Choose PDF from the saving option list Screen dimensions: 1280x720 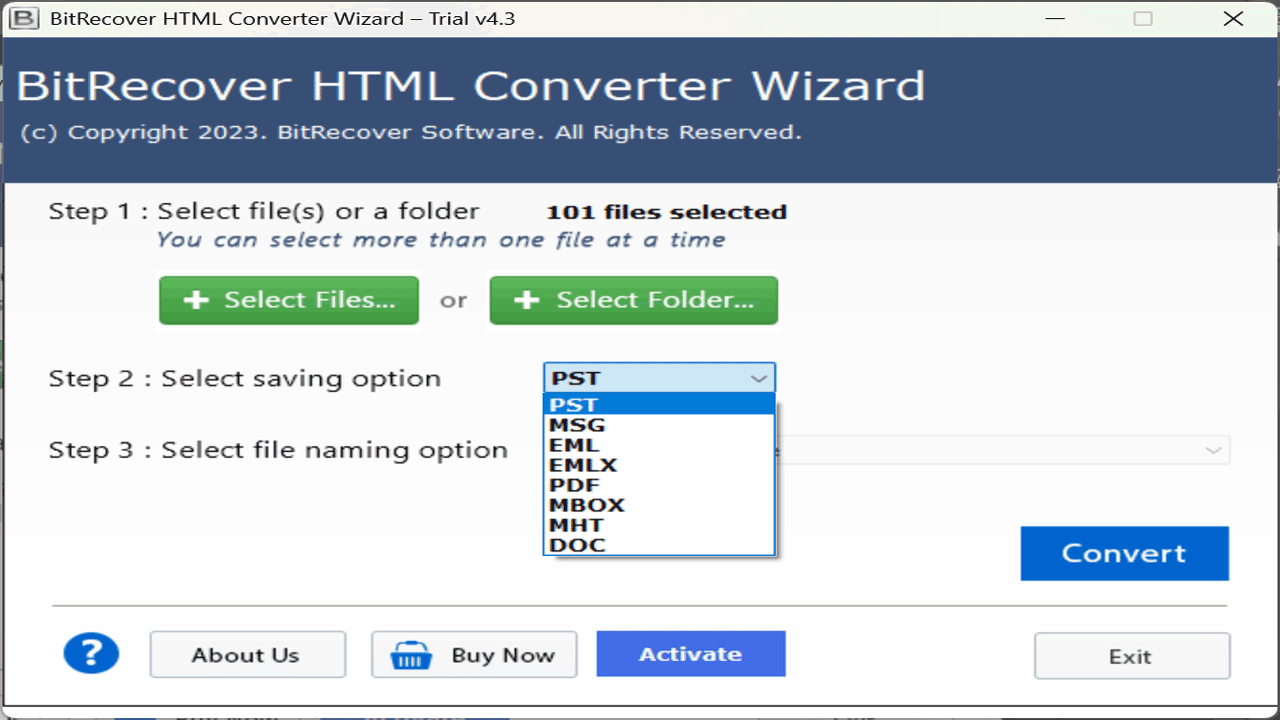(x=659, y=485)
